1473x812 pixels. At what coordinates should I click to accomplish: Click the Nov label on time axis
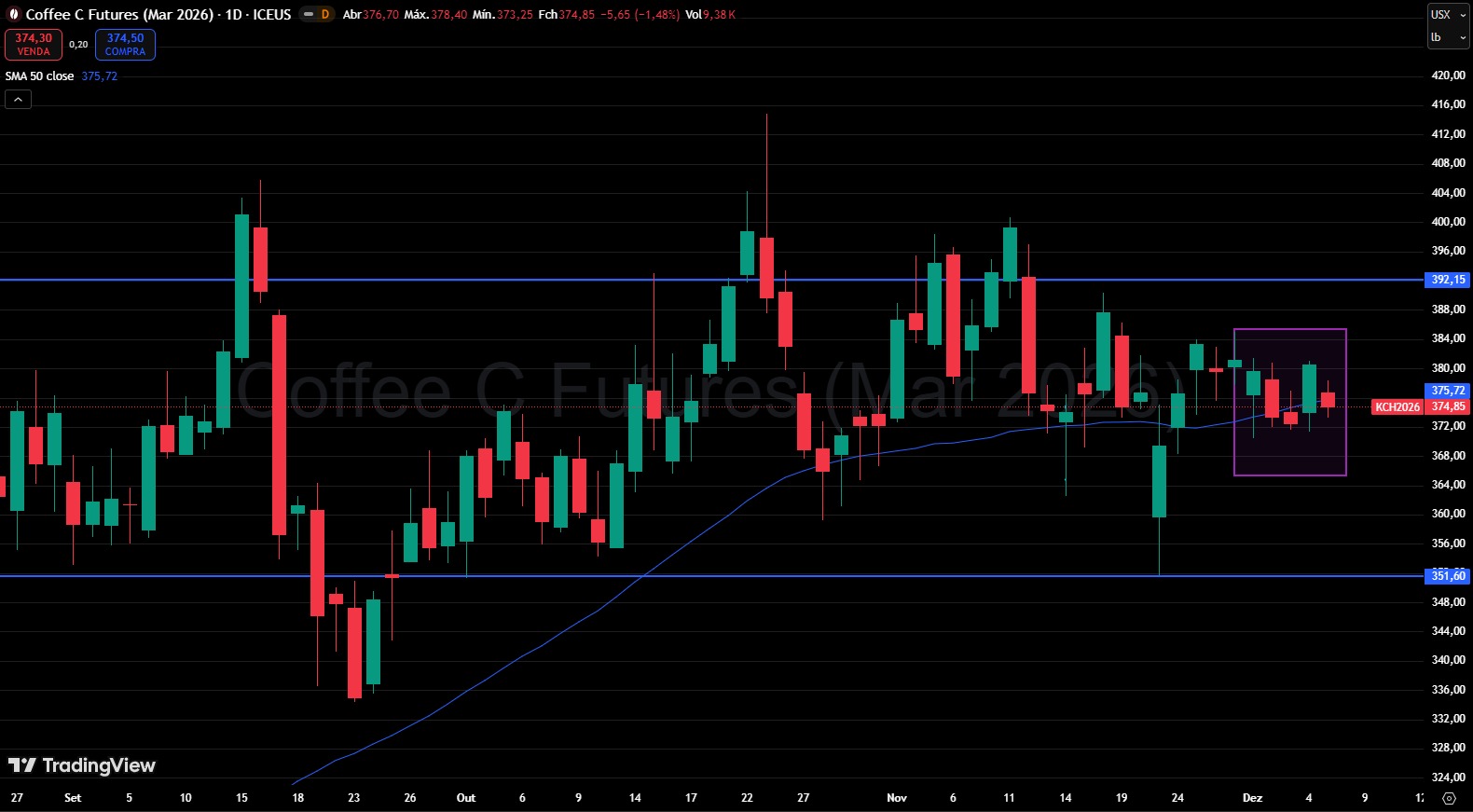point(897,798)
